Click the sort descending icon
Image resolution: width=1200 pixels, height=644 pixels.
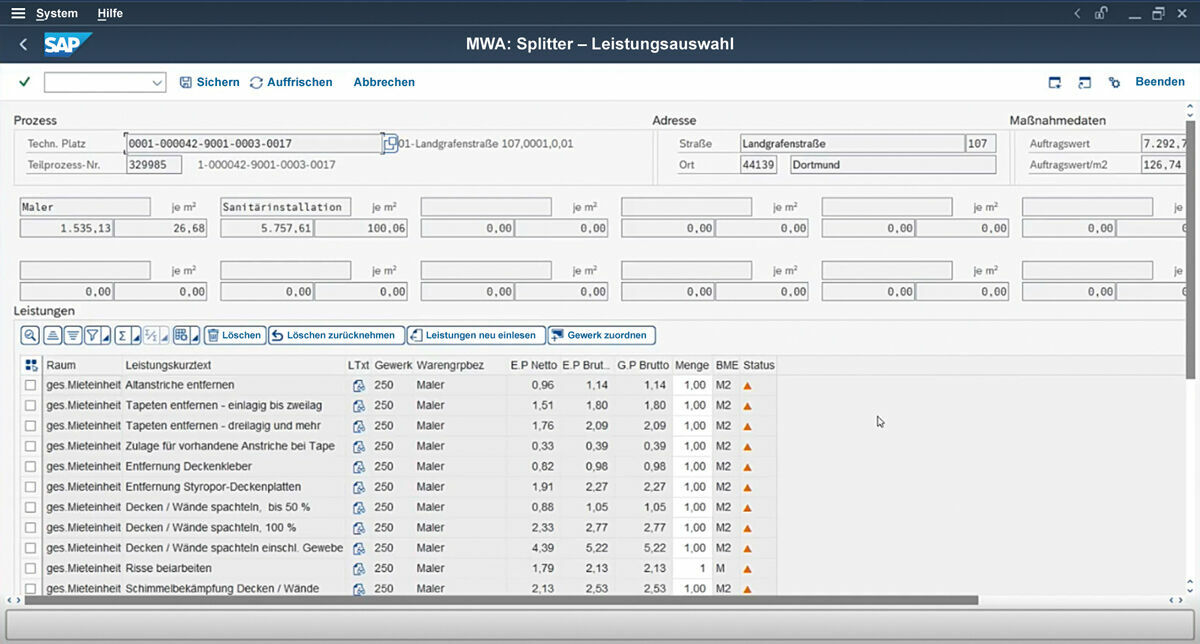pyautogui.click(x=72, y=336)
